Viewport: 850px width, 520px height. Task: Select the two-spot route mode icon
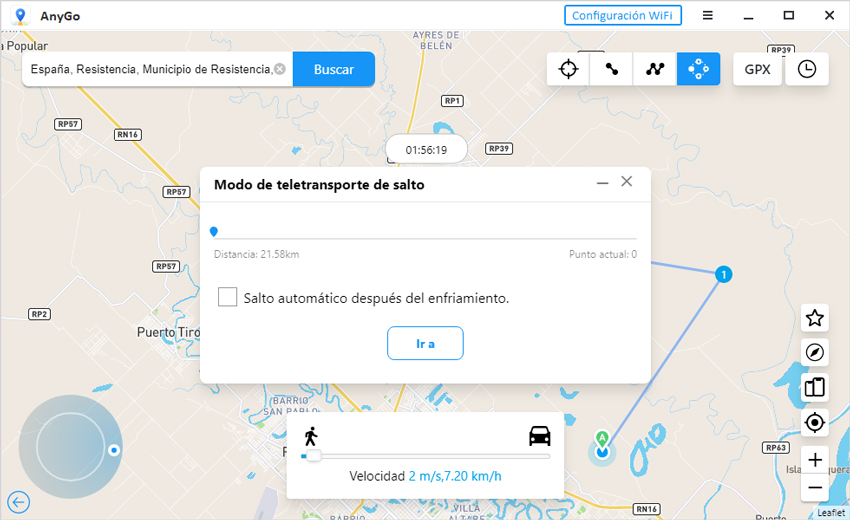[x=611, y=69]
